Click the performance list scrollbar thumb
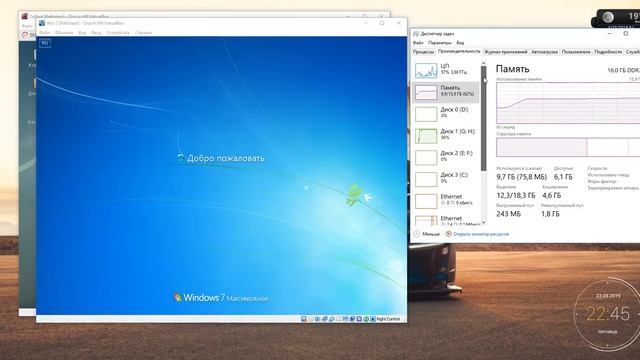 coord(484,118)
